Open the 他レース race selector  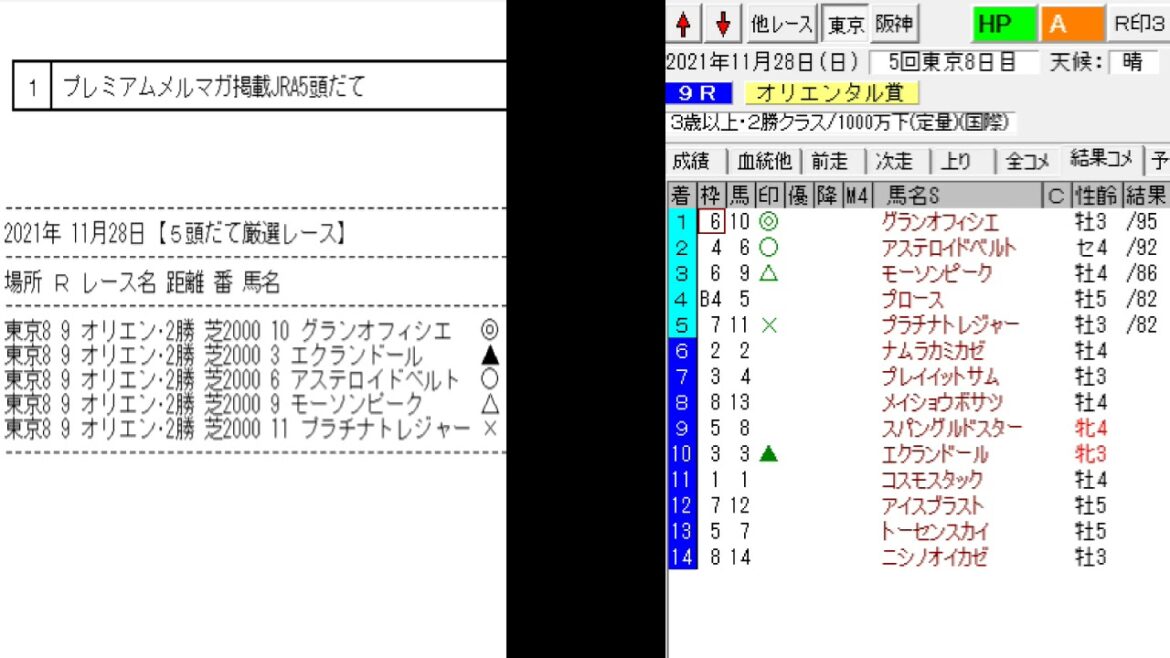point(781,24)
